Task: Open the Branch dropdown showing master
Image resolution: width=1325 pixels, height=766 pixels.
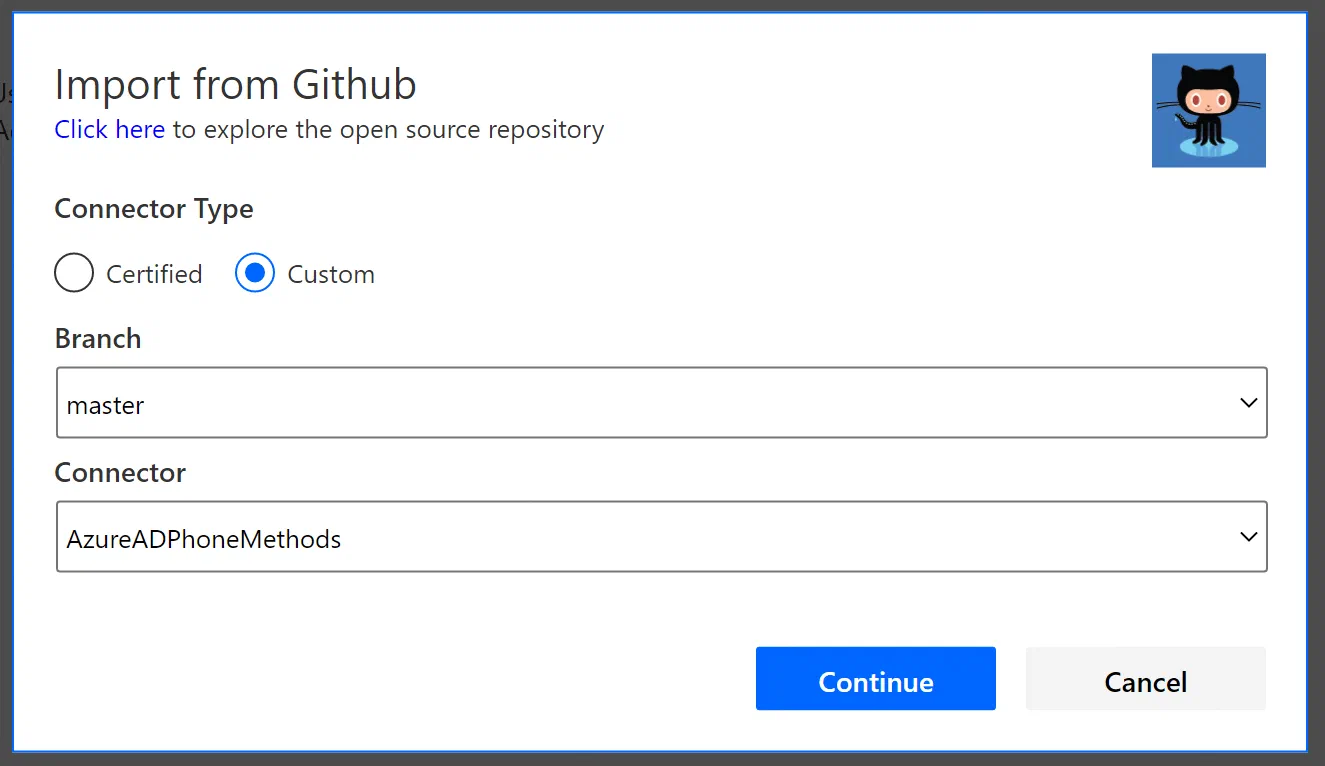Action: [662, 402]
